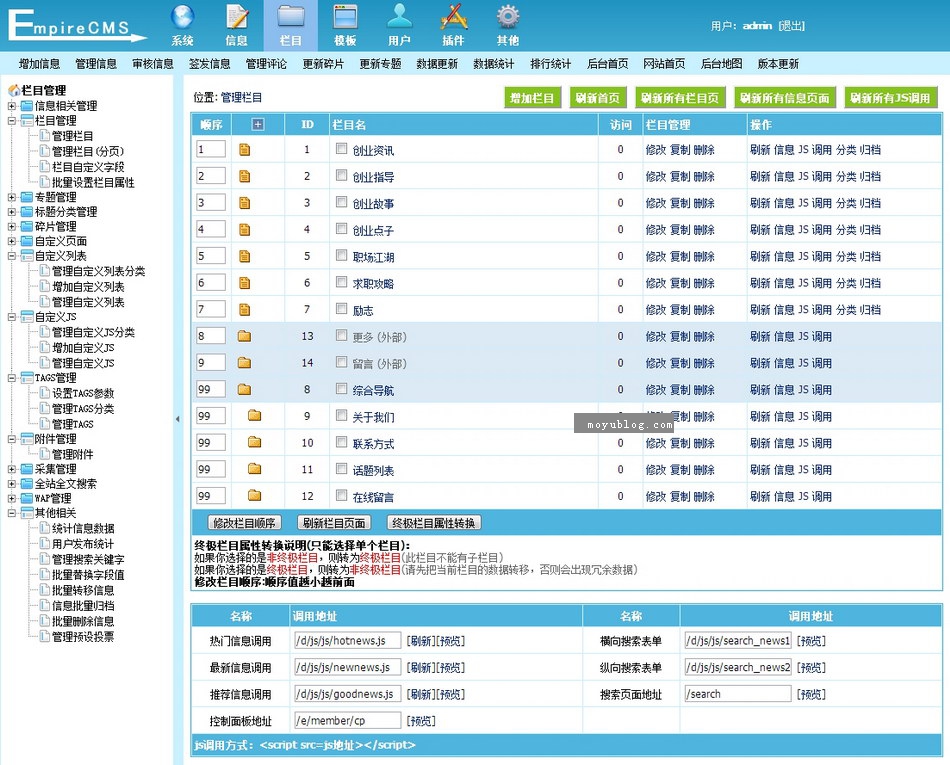
Task: Click the page icon in 职场江湖 row
Action: pyautogui.click(x=244, y=256)
